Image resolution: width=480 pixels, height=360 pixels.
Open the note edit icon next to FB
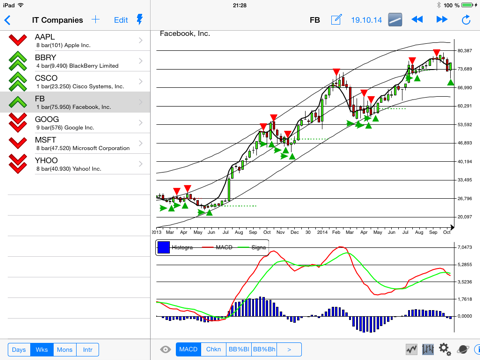(x=336, y=20)
